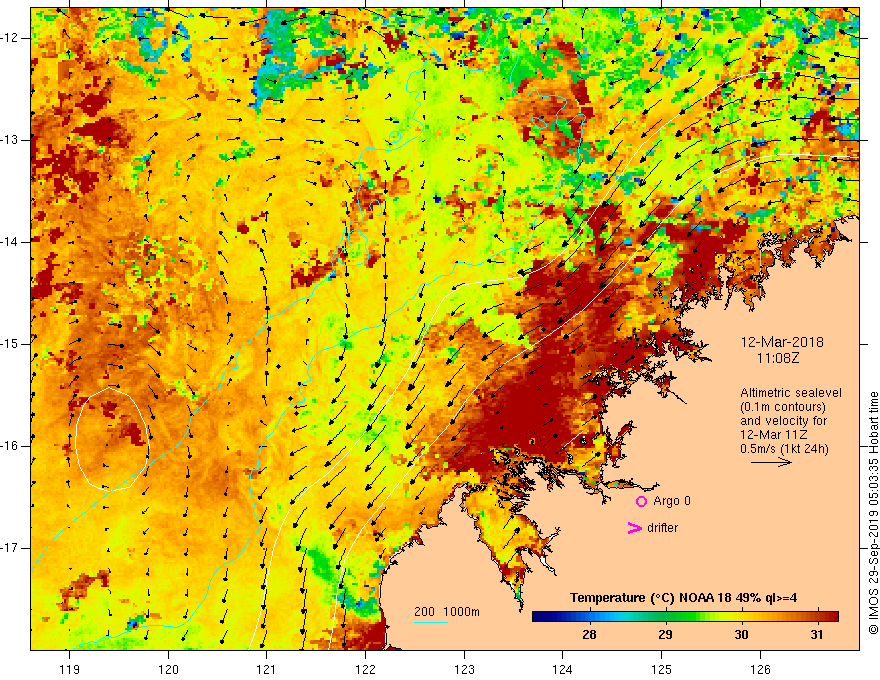The height and width of the screenshot is (680, 880).
Task: Click the -12 latitude axis label
Action: (10, 38)
